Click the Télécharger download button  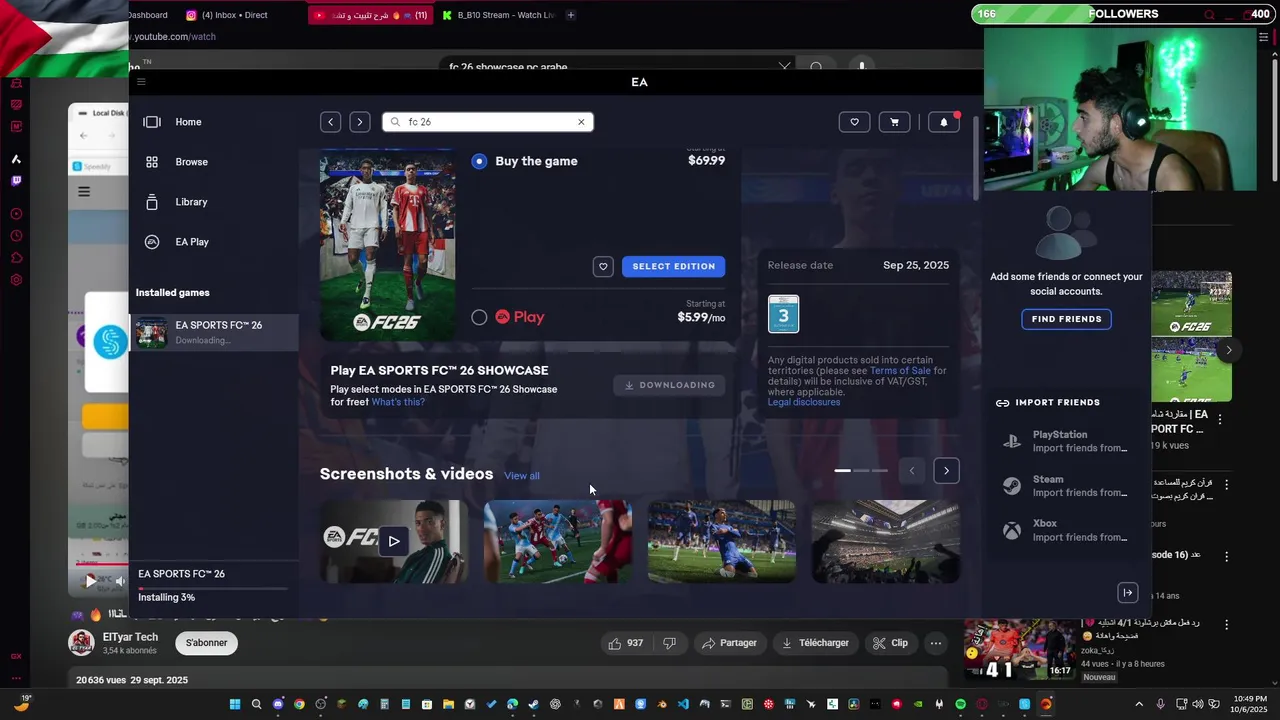(x=815, y=643)
